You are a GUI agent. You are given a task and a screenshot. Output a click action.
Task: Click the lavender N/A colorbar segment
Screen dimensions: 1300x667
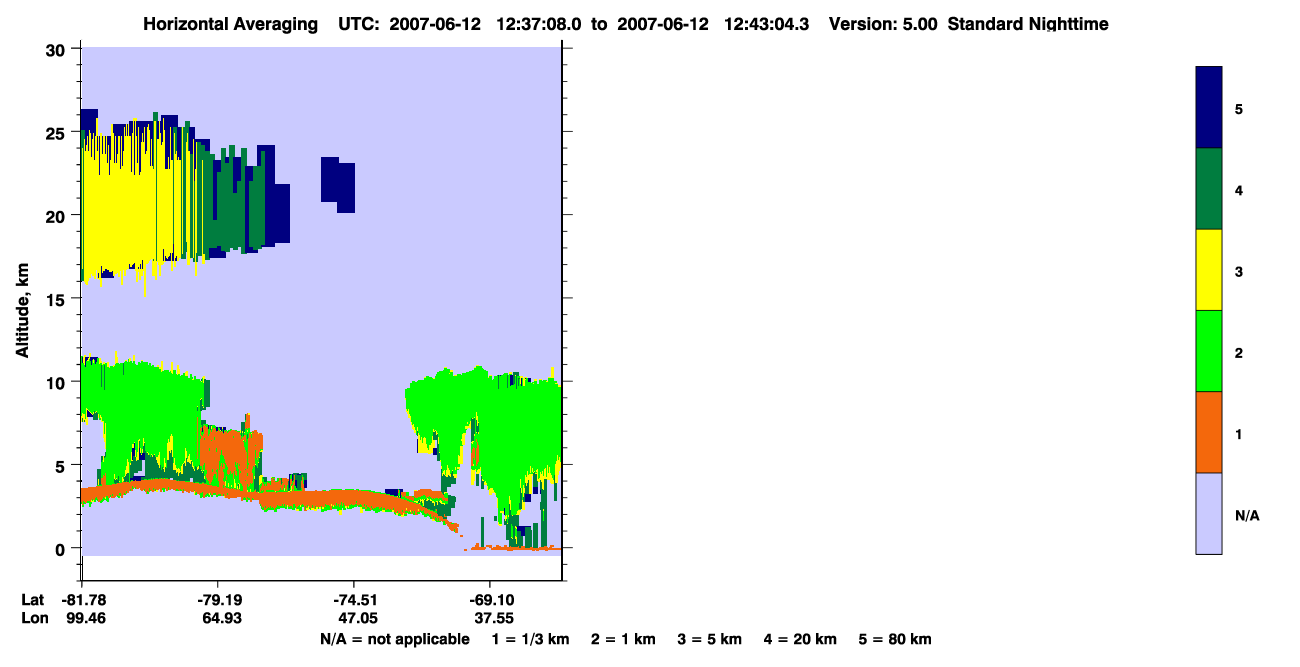[x=1209, y=513]
